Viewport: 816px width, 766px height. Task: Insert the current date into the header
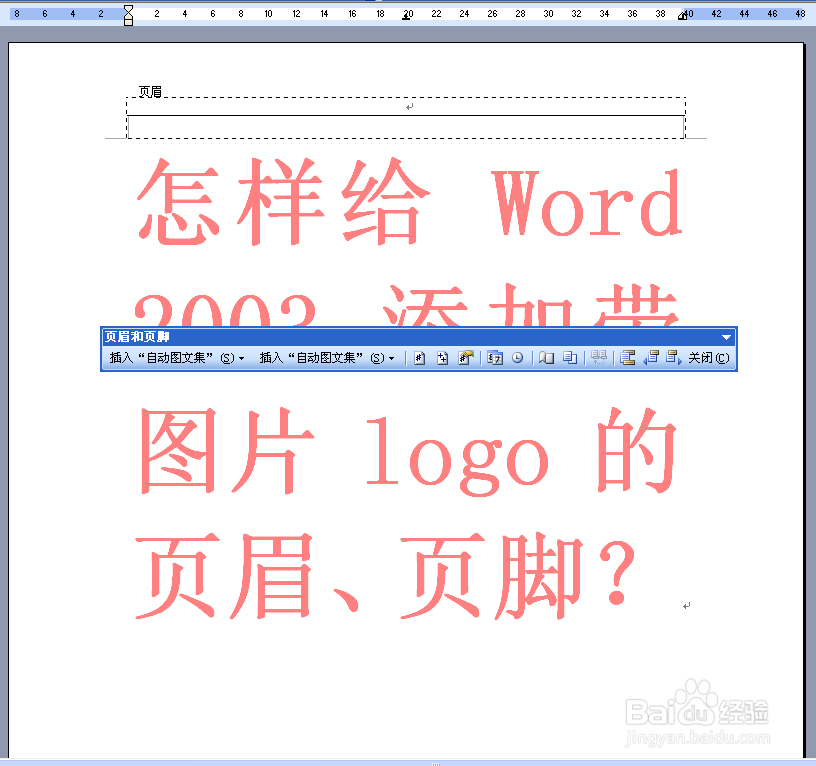pos(493,357)
